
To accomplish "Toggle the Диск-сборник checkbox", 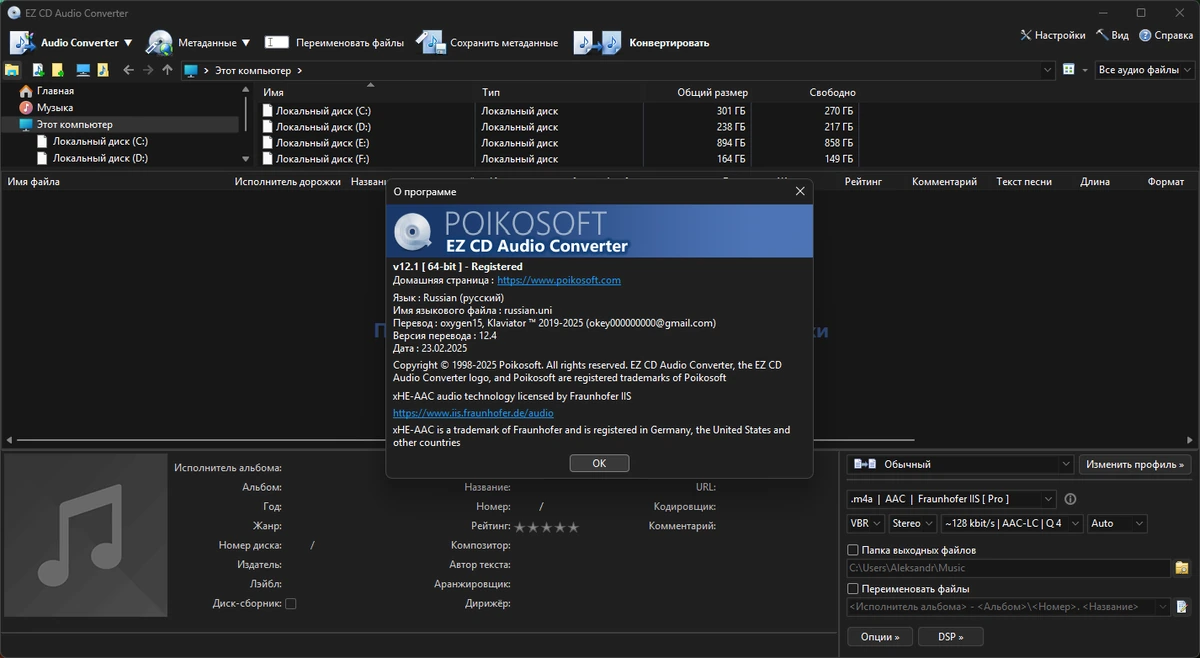I will (291, 604).
